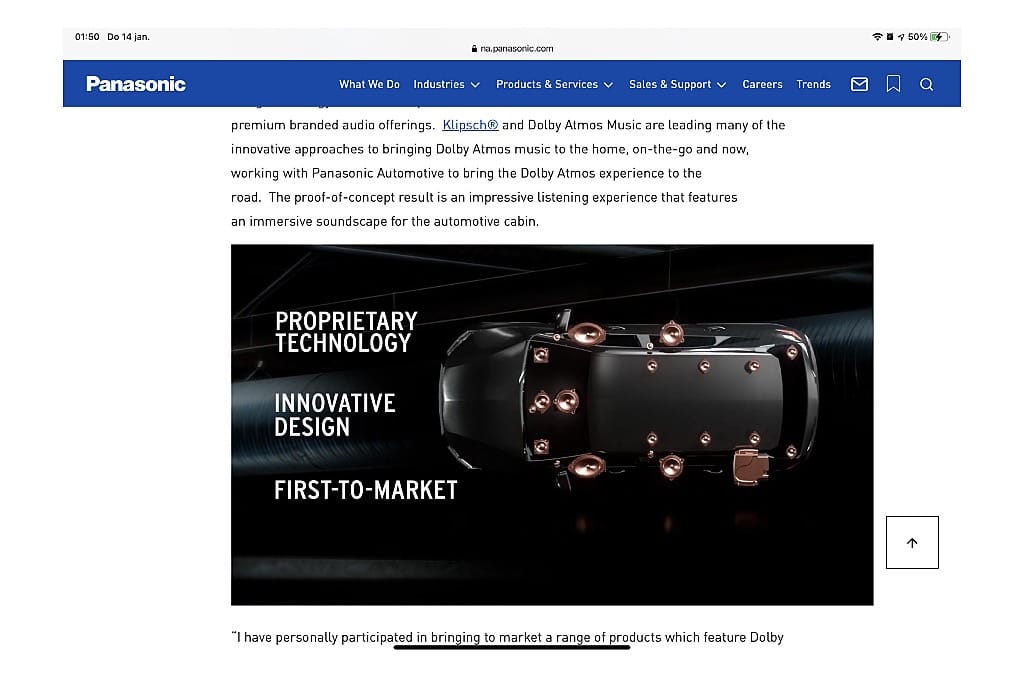Click the 'INNOVATIVE DESIGN' text in image
This screenshot has height=683, width=1024.
[x=334, y=415]
